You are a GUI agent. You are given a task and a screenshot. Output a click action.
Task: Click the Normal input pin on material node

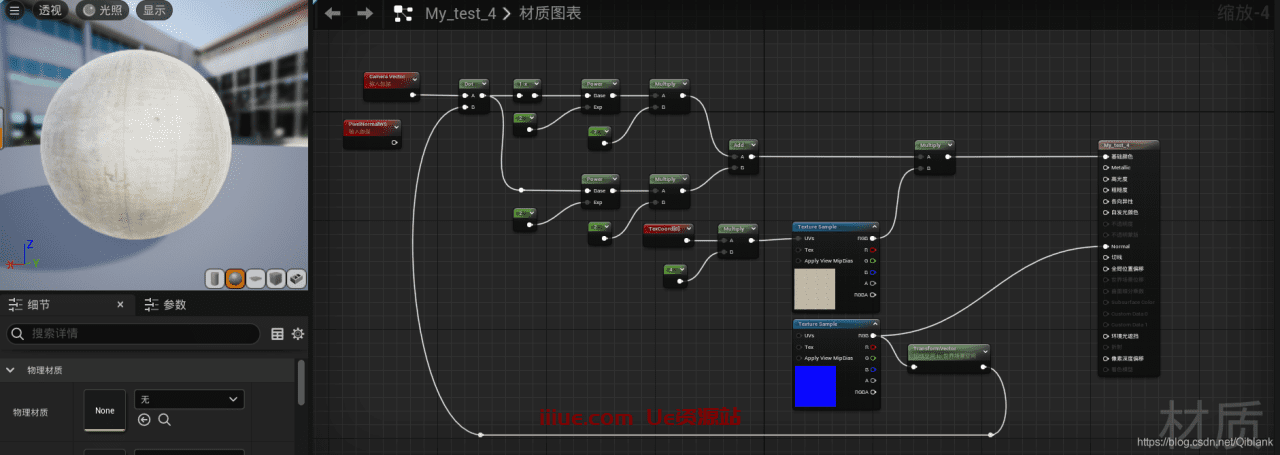pyautogui.click(x=1105, y=246)
